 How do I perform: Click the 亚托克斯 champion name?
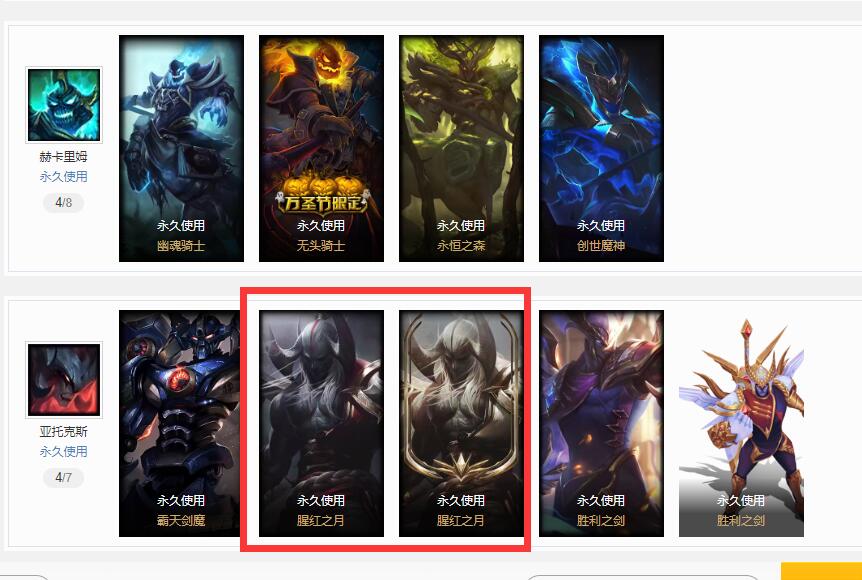coord(64,432)
